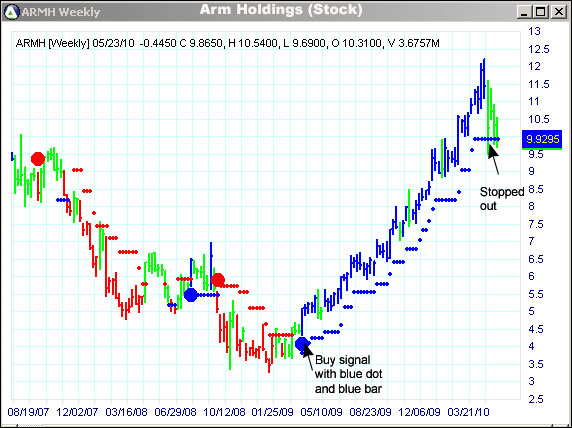Select the large blue buy dot near 06/29/08
Viewport: 572px width, 428px height.
(191, 294)
